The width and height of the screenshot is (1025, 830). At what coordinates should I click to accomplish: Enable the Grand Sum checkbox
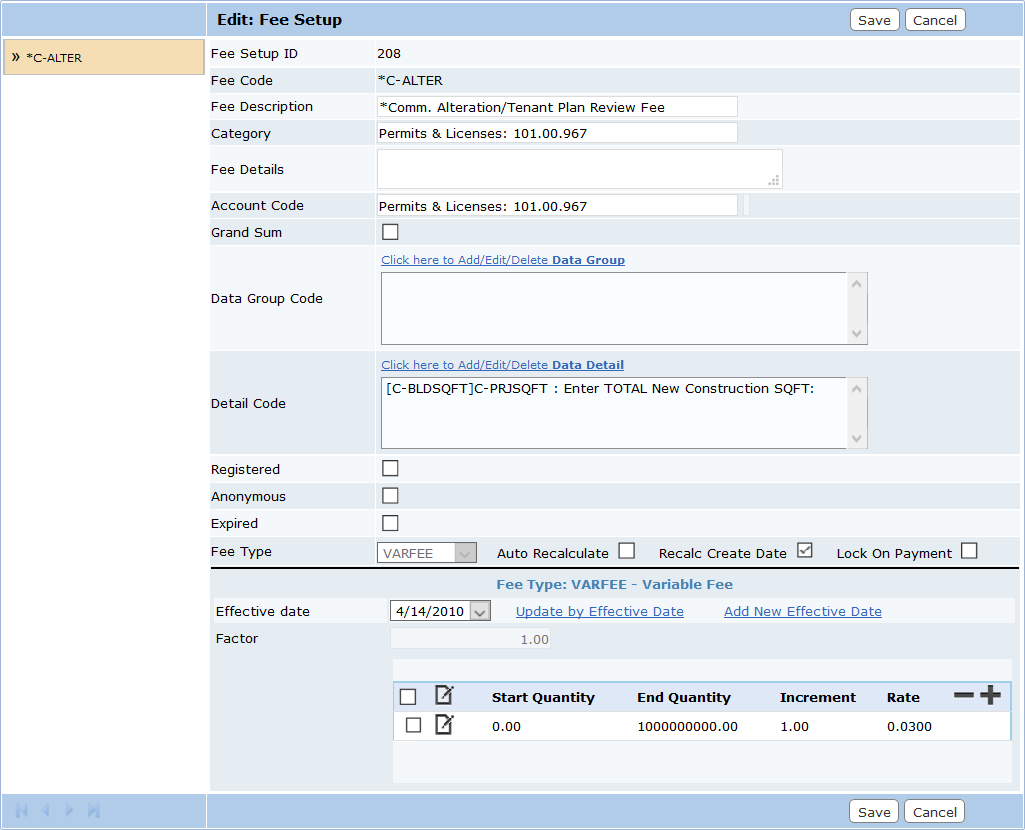coord(390,232)
